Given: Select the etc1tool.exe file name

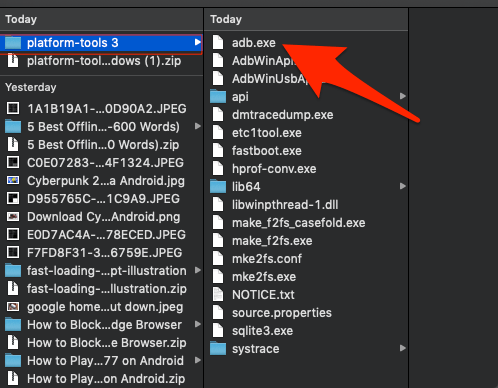Looking at the screenshot, I should [x=267, y=133].
